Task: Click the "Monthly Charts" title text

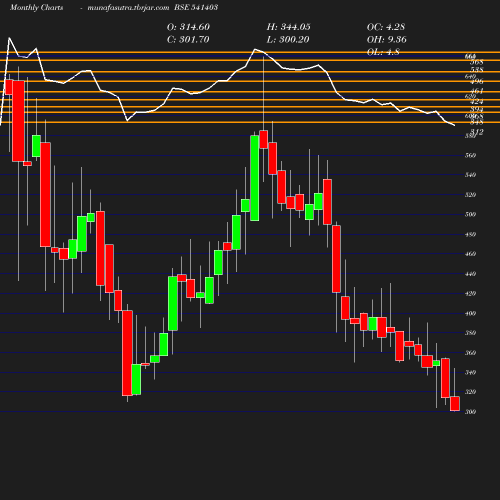Action: click(x=37, y=7)
